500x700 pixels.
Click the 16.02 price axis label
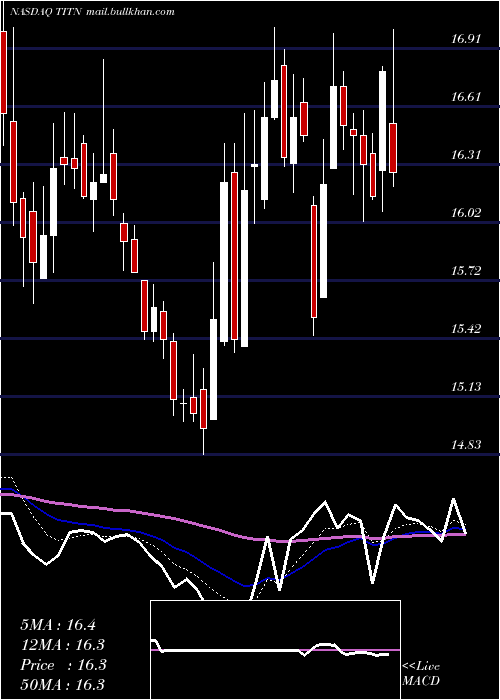click(x=466, y=213)
